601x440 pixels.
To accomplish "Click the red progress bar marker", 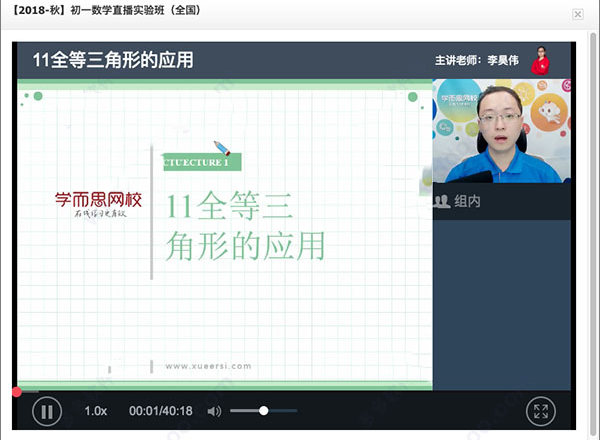I will (x=17, y=392).
